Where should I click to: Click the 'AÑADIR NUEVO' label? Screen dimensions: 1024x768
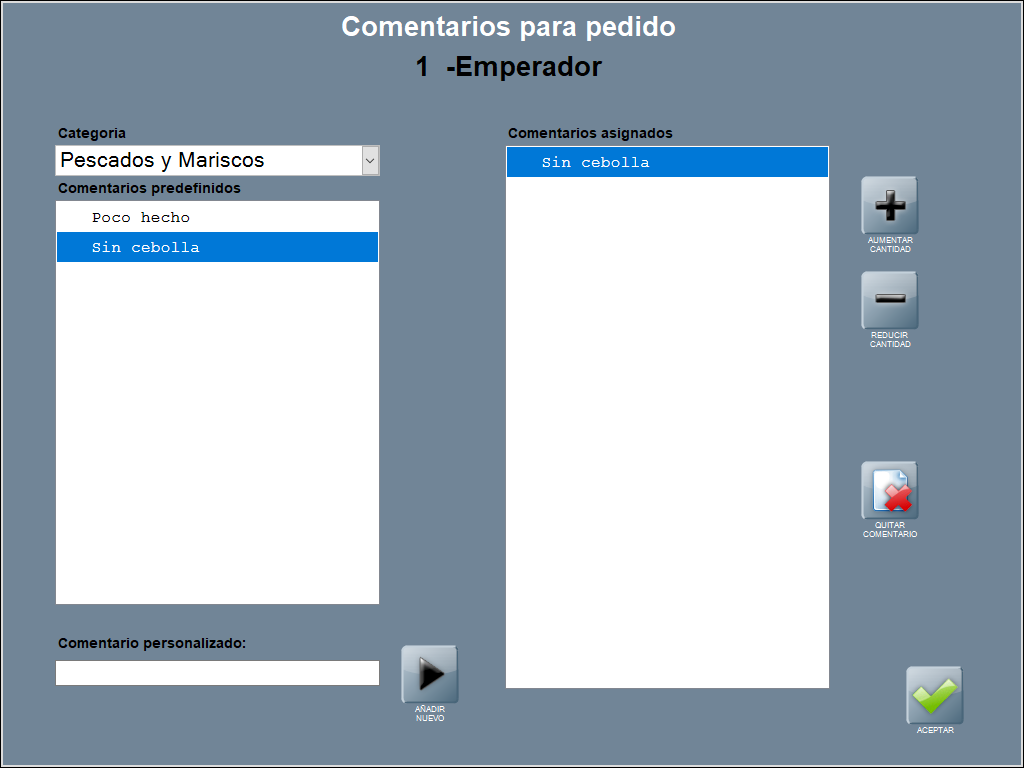(x=430, y=713)
